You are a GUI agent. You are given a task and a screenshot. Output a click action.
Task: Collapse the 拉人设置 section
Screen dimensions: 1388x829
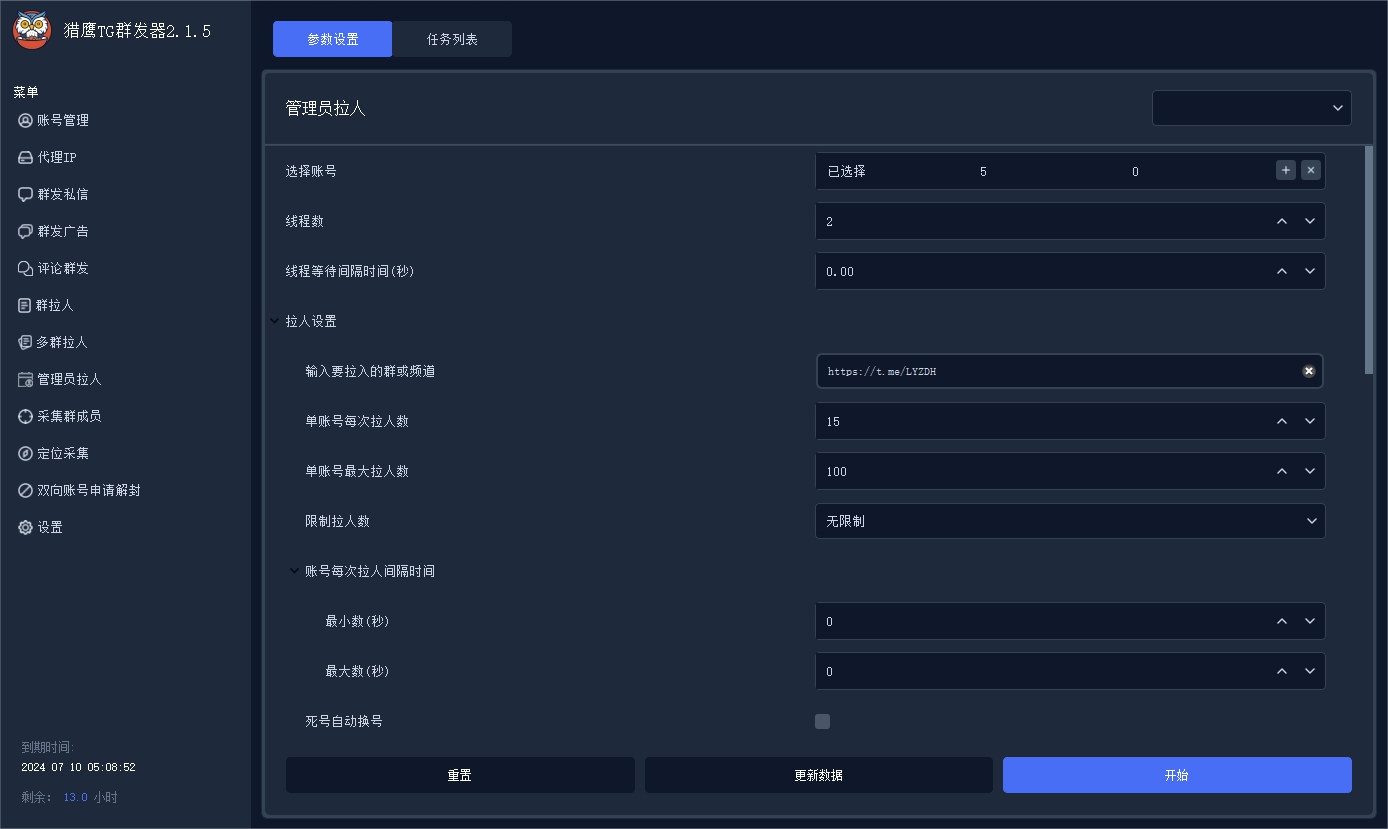[x=274, y=321]
